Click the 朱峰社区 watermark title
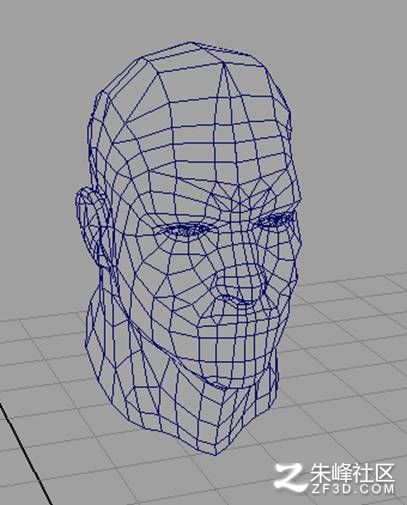This screenshot has height=505, width=407. [x=352, y=472]
